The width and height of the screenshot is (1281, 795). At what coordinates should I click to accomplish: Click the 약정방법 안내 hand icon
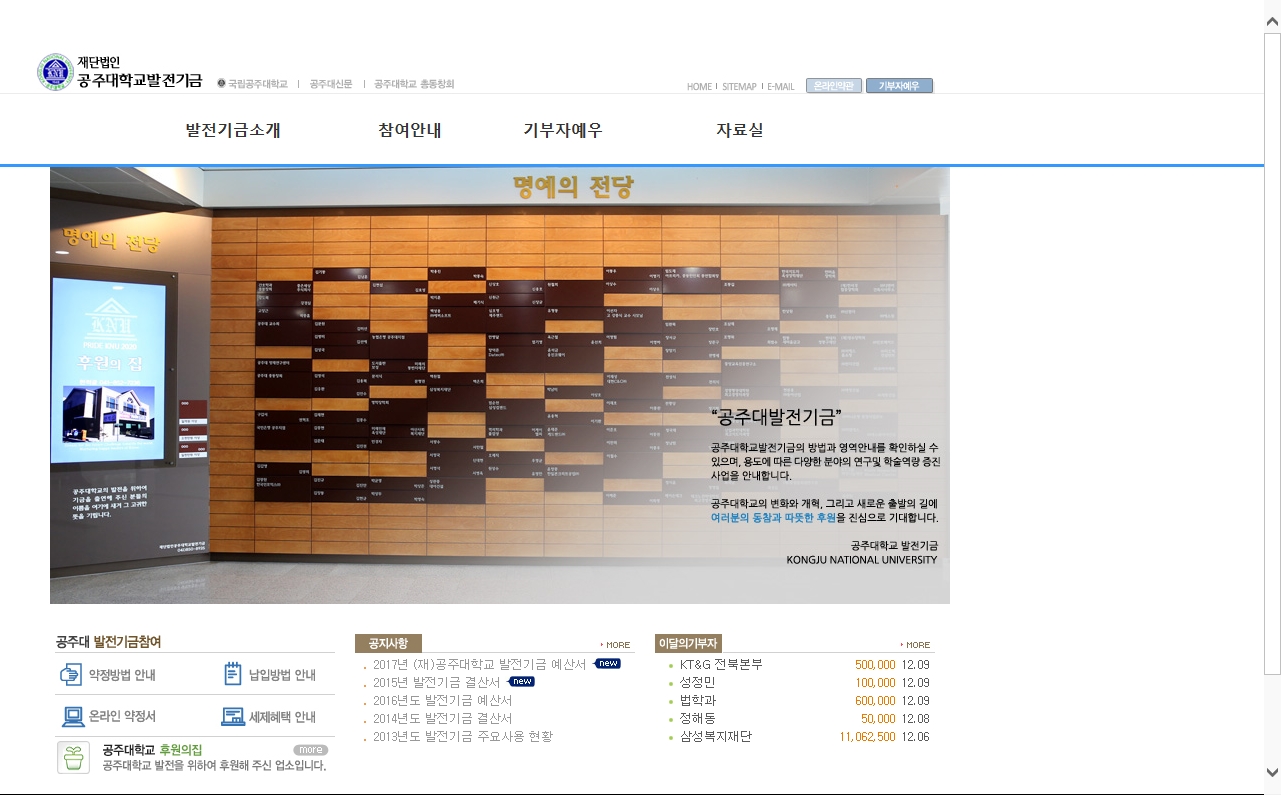click(71, 675)
